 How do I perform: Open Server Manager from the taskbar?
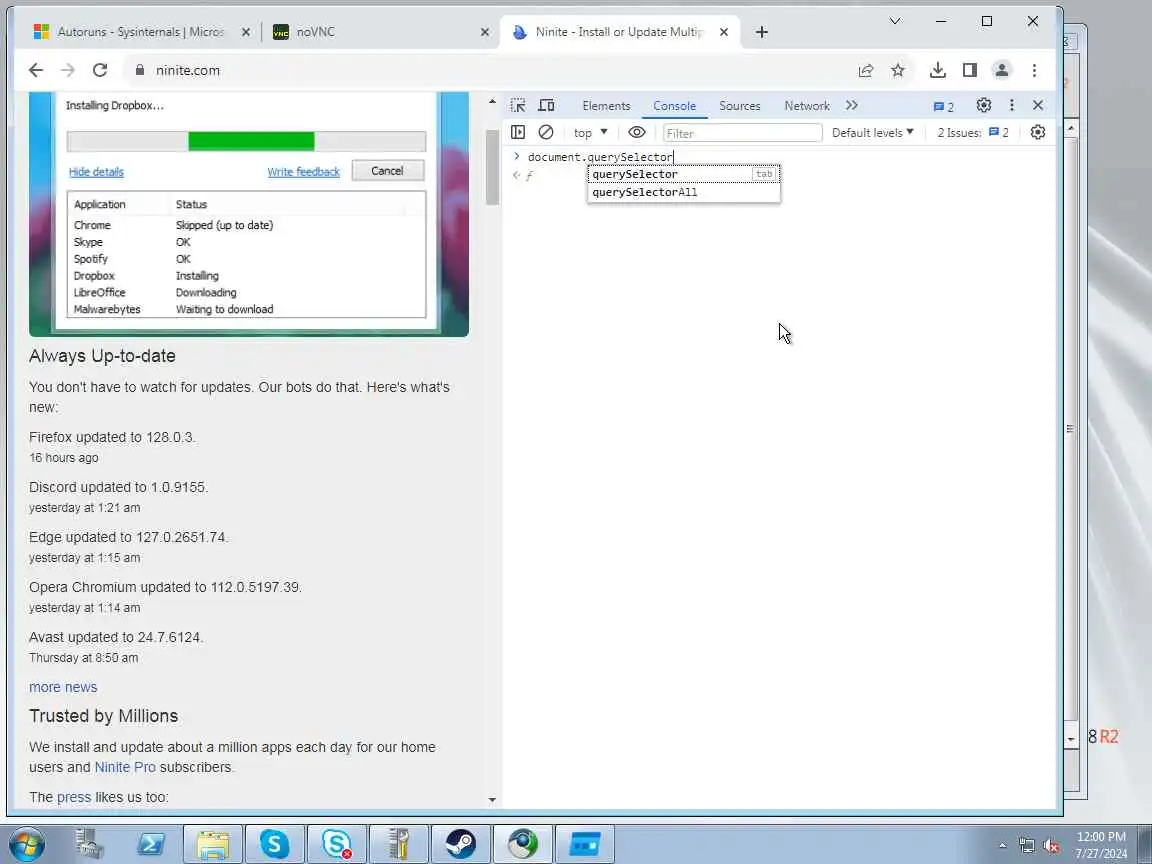click(x=90, y=843)
